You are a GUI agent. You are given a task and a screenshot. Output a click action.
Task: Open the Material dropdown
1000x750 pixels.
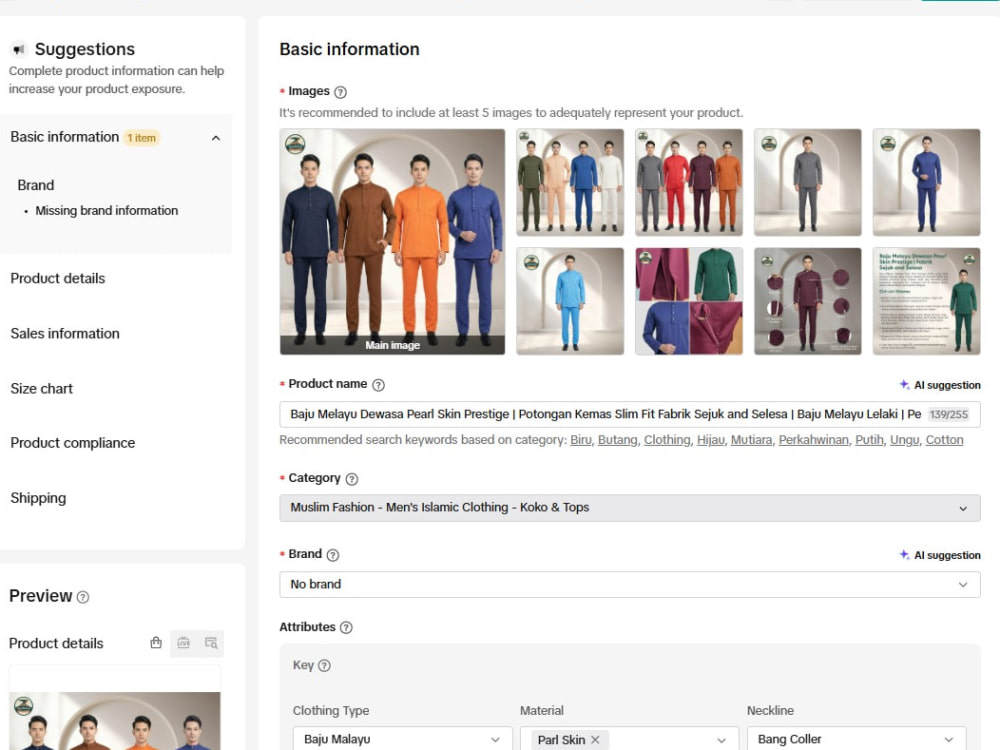(x=629, y=739)
